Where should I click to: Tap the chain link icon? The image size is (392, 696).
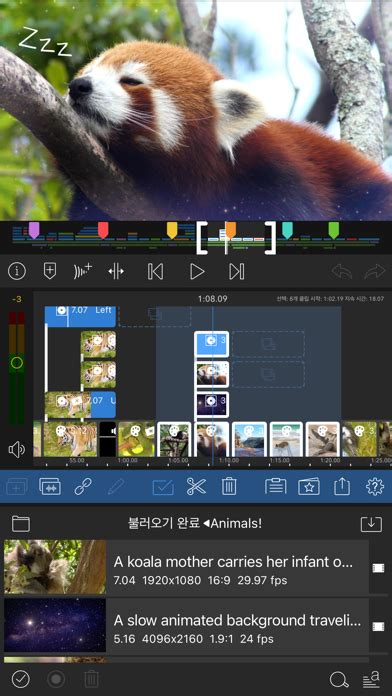pos(83,487)
